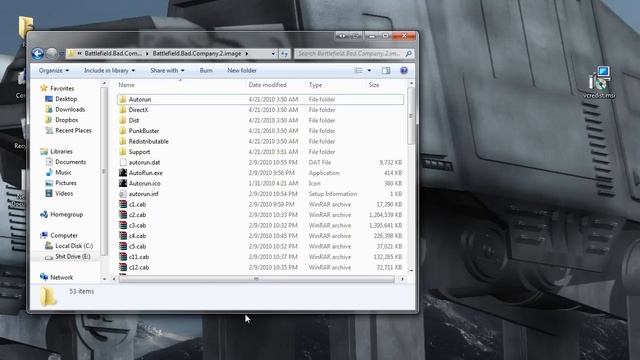Click the Battlefield.Bad.Com... breadcrumb segment
This screenshot has width=640, height=360.
tap(113, 53)
